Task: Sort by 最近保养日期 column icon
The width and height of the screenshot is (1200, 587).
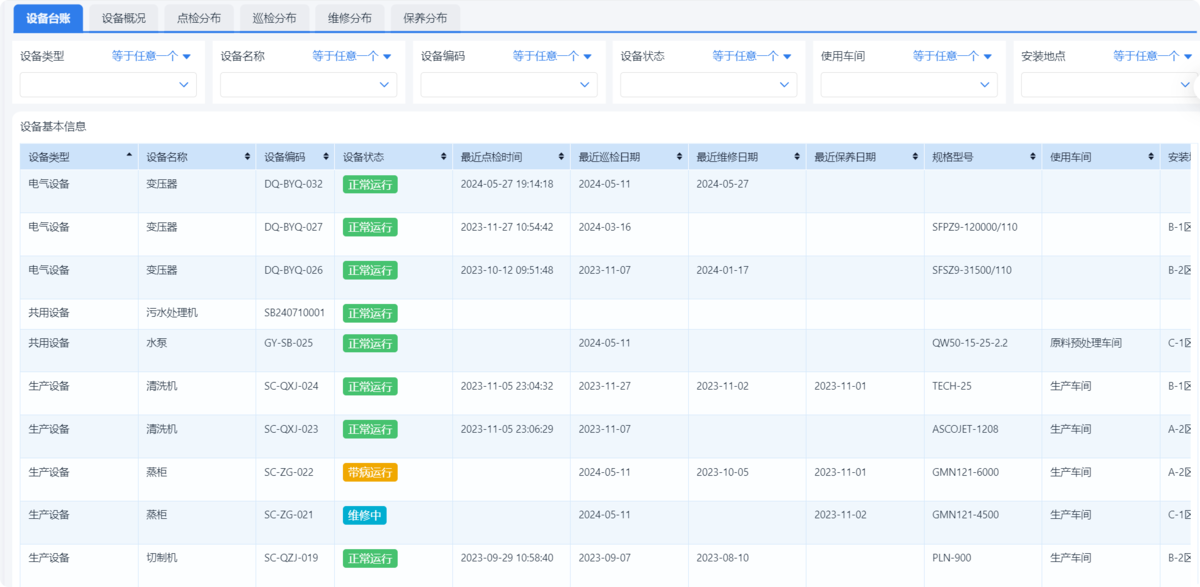Action: (916, 157)
